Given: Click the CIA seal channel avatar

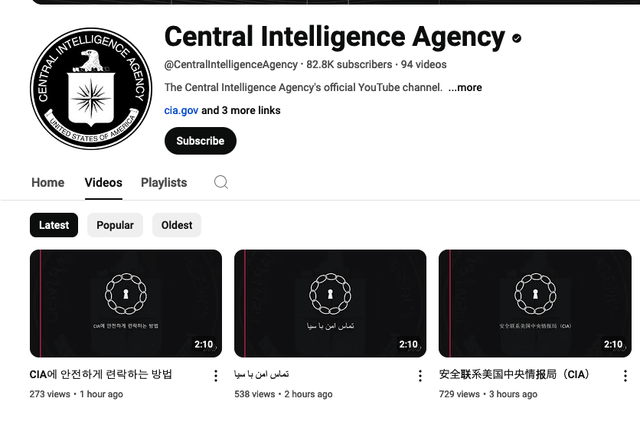Looking at the screenshot, I should click(x=91, y=89).
